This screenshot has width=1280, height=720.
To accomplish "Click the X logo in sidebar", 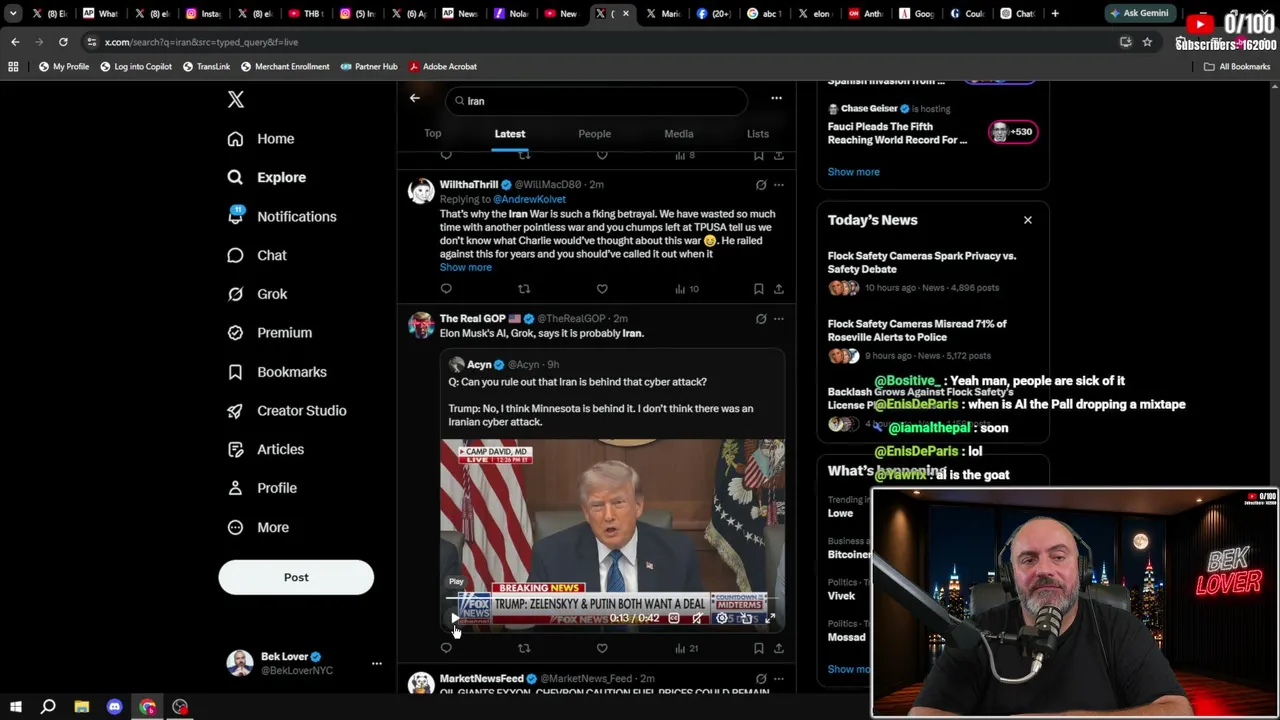I will point(236,99).
